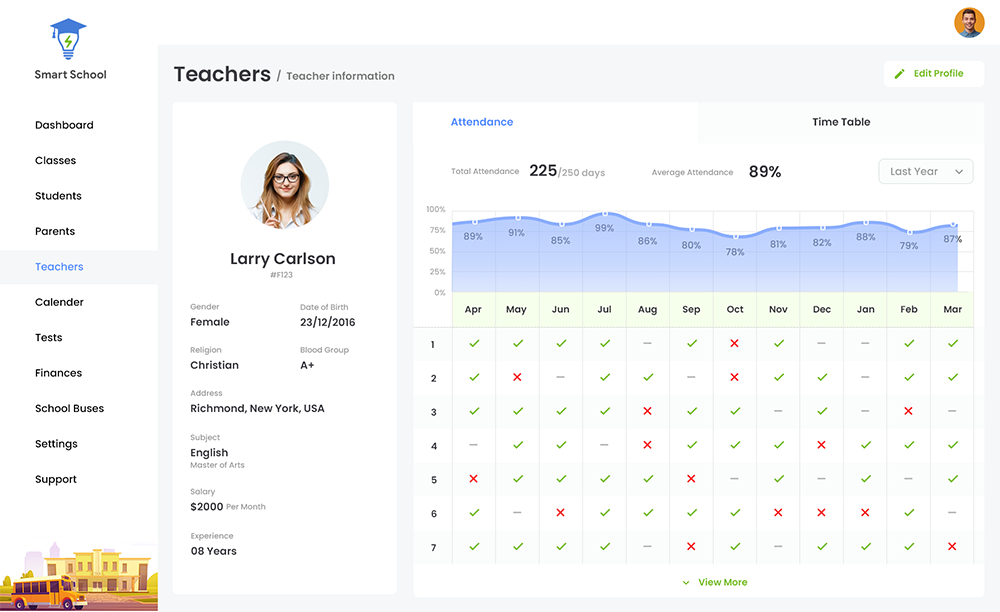This screenshot has width=1000, height=612.
Task: Toggle May attendance mark in row 2
Action: coord(516,378)
